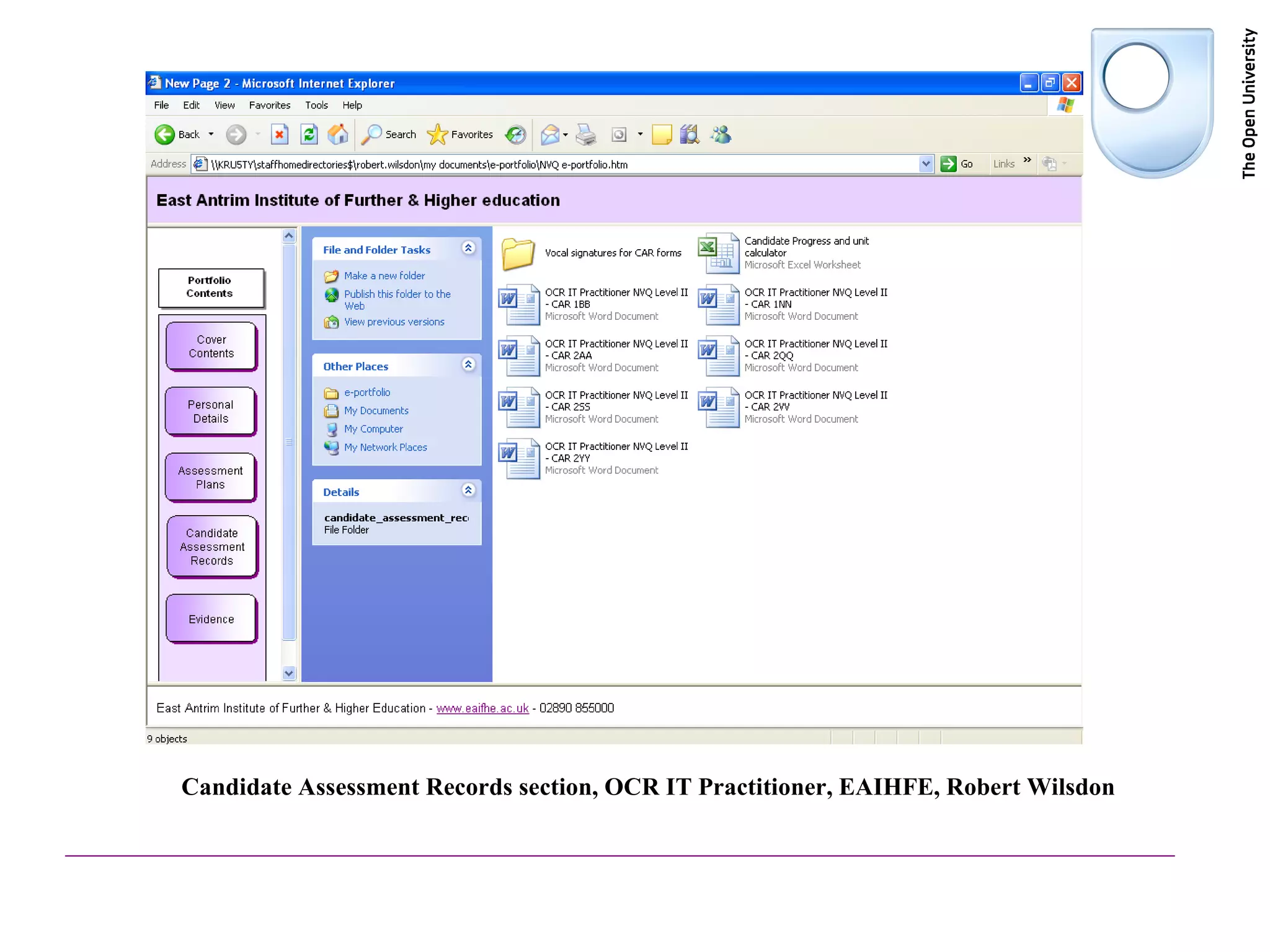Refresh the page with green arrows icon
Screen dimensions: 1270x952
[x=309, y=134]
